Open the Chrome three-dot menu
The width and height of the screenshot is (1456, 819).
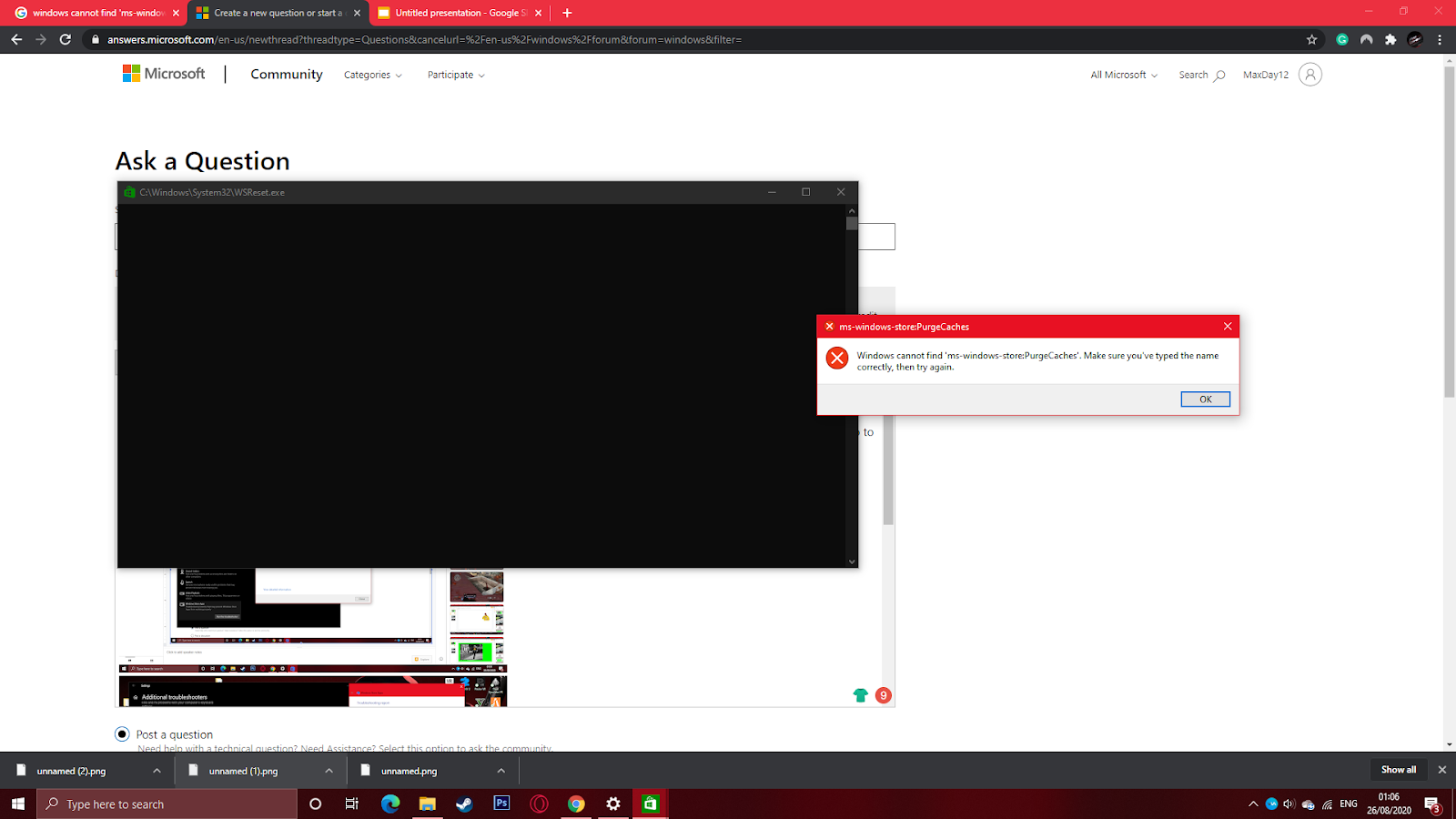(1440, 39)
